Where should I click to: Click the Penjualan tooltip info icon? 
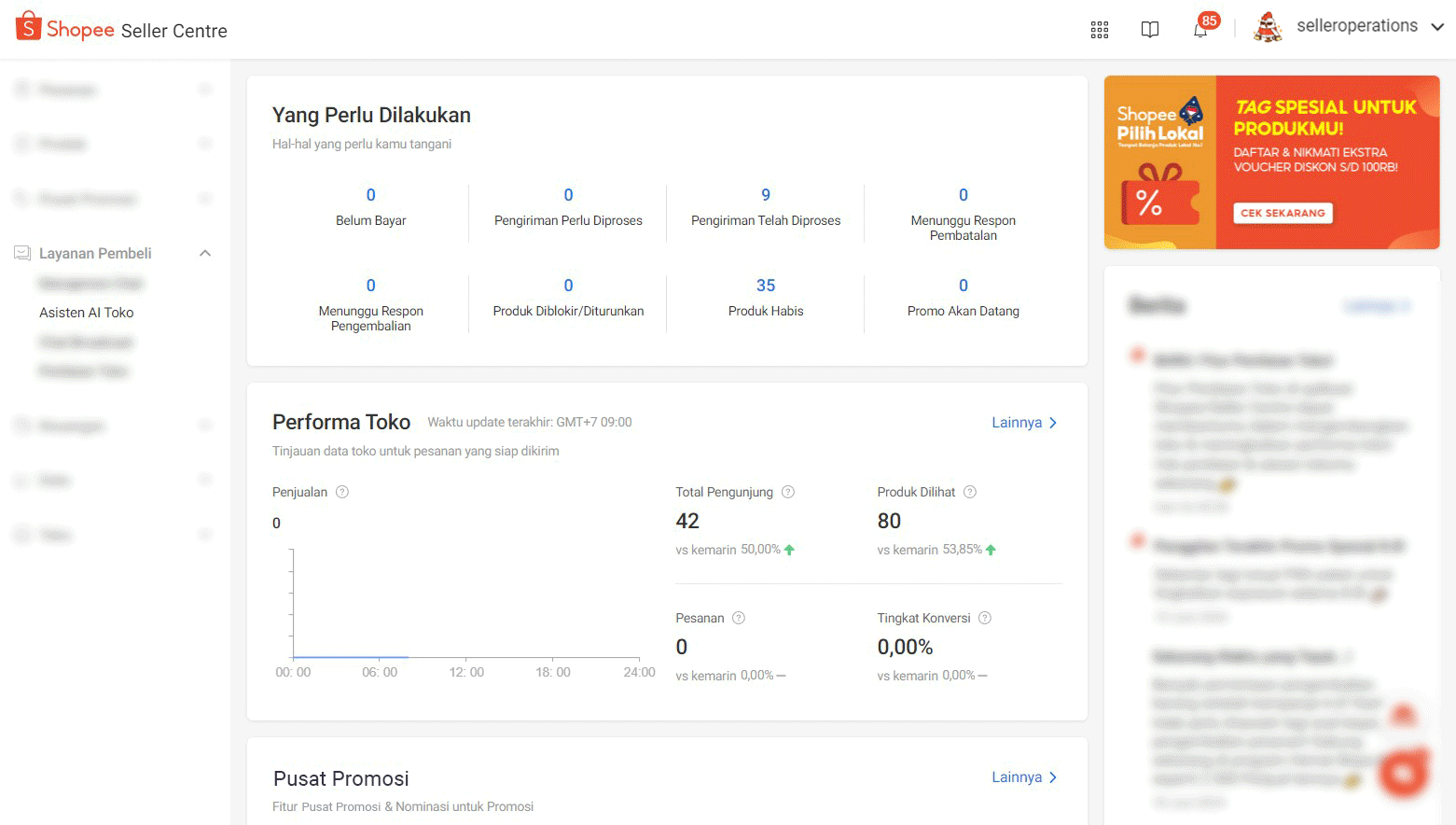pos(341,491)
